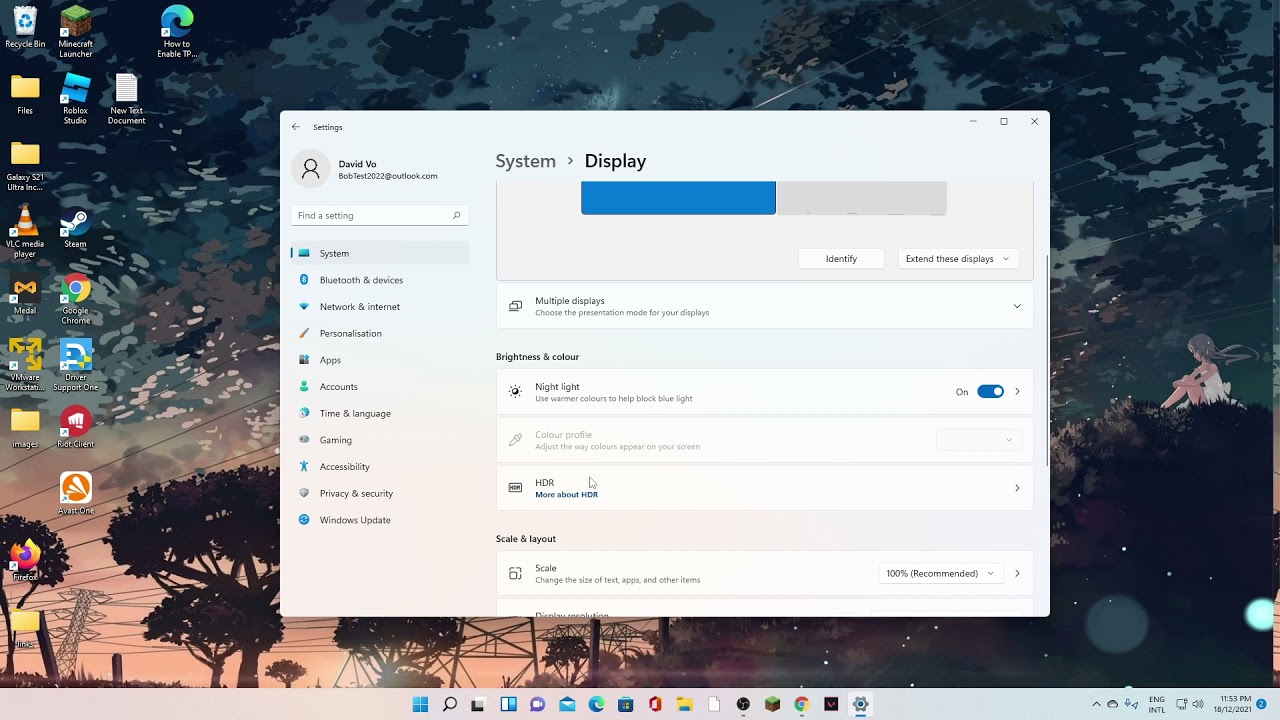Open the Windows Start button
Viewport: 1280px width, 720px height.
pos(420,704)
